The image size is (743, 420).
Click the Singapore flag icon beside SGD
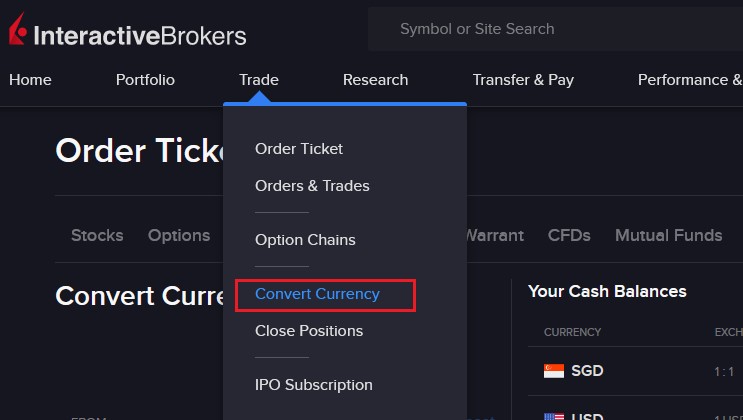(554, 371)
